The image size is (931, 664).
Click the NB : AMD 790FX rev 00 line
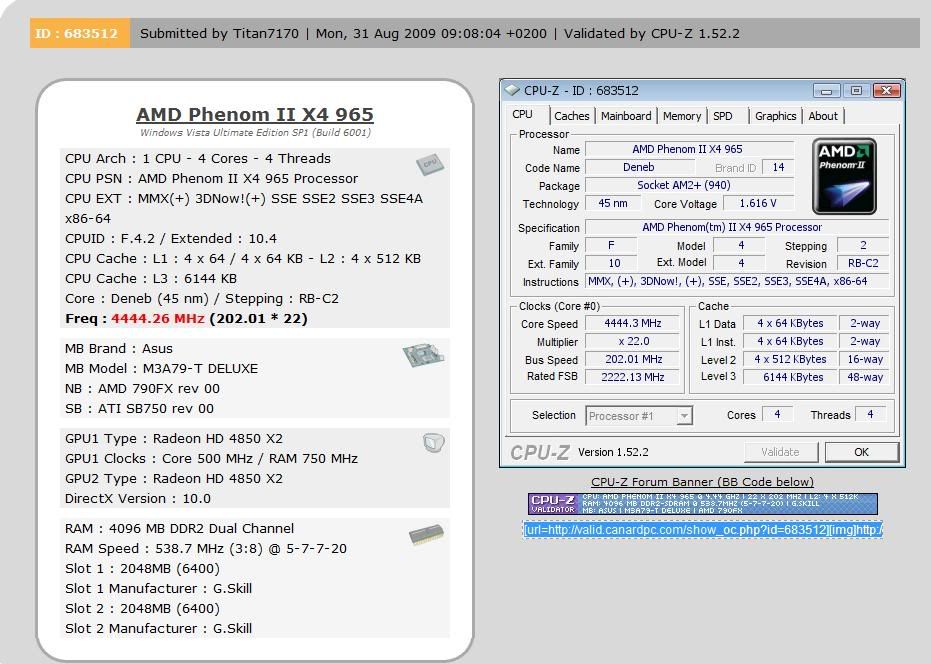click(142, 388)
